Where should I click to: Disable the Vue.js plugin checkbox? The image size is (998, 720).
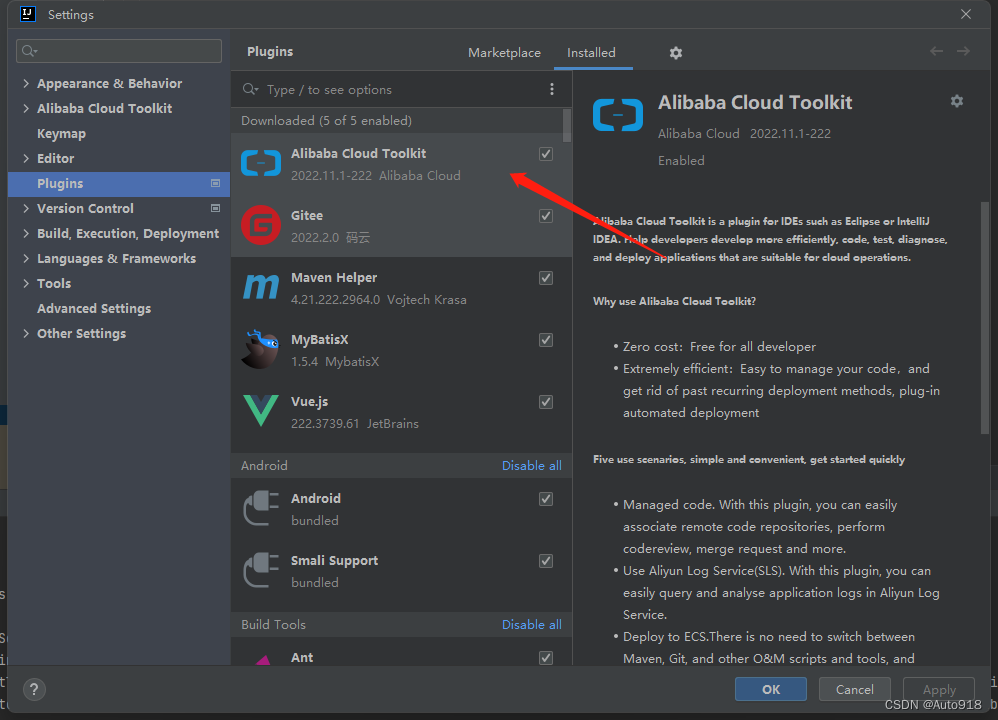pyautogui.click(x=545, y=401)
